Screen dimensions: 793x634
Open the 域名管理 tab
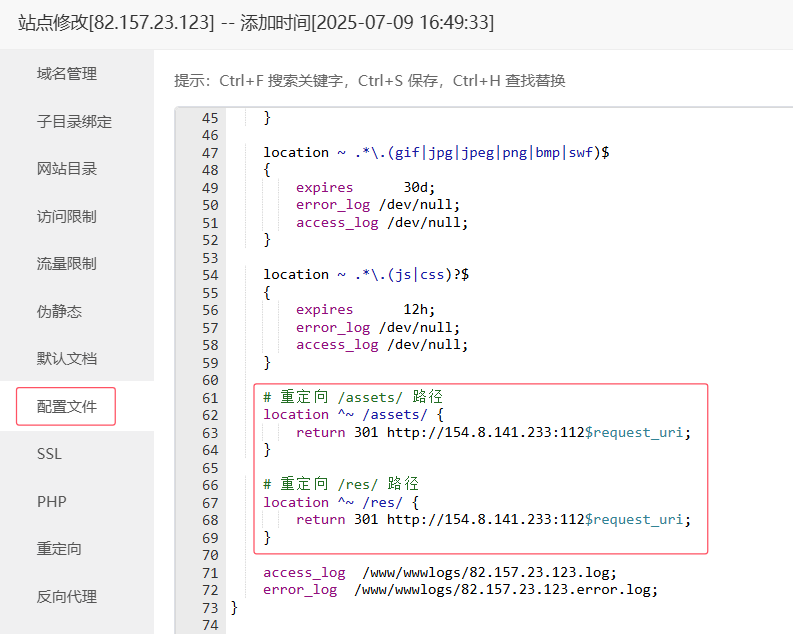click(x=67, y=74)
